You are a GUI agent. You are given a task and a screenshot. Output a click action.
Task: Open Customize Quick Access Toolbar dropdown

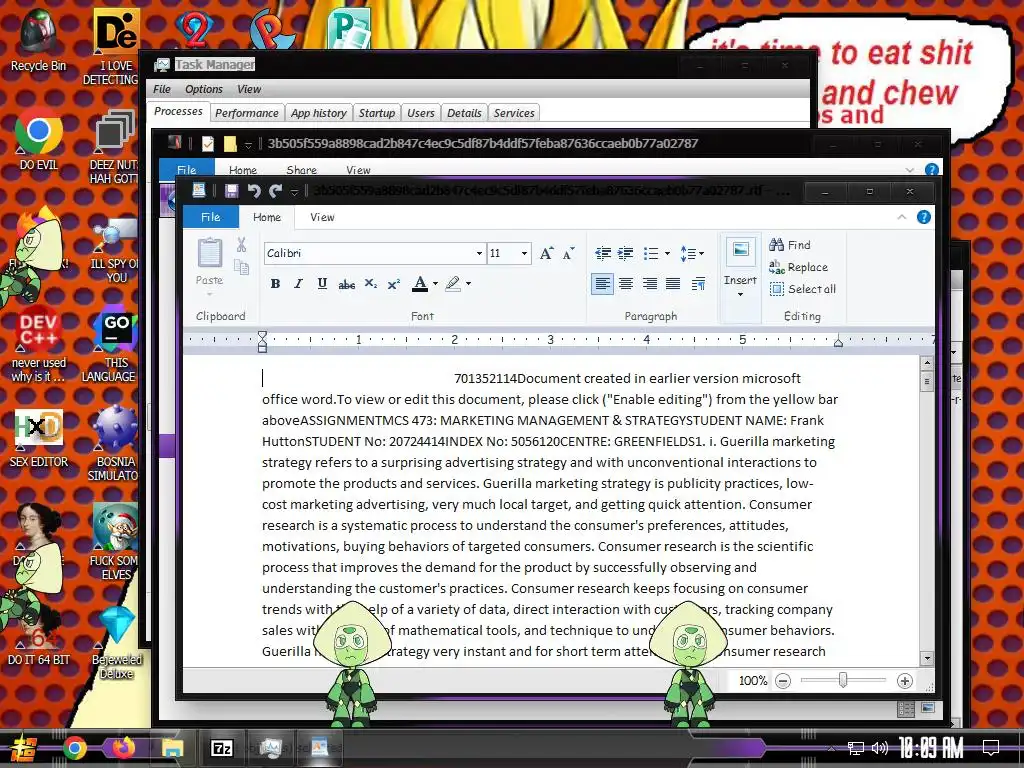click(x=295, y=191)
